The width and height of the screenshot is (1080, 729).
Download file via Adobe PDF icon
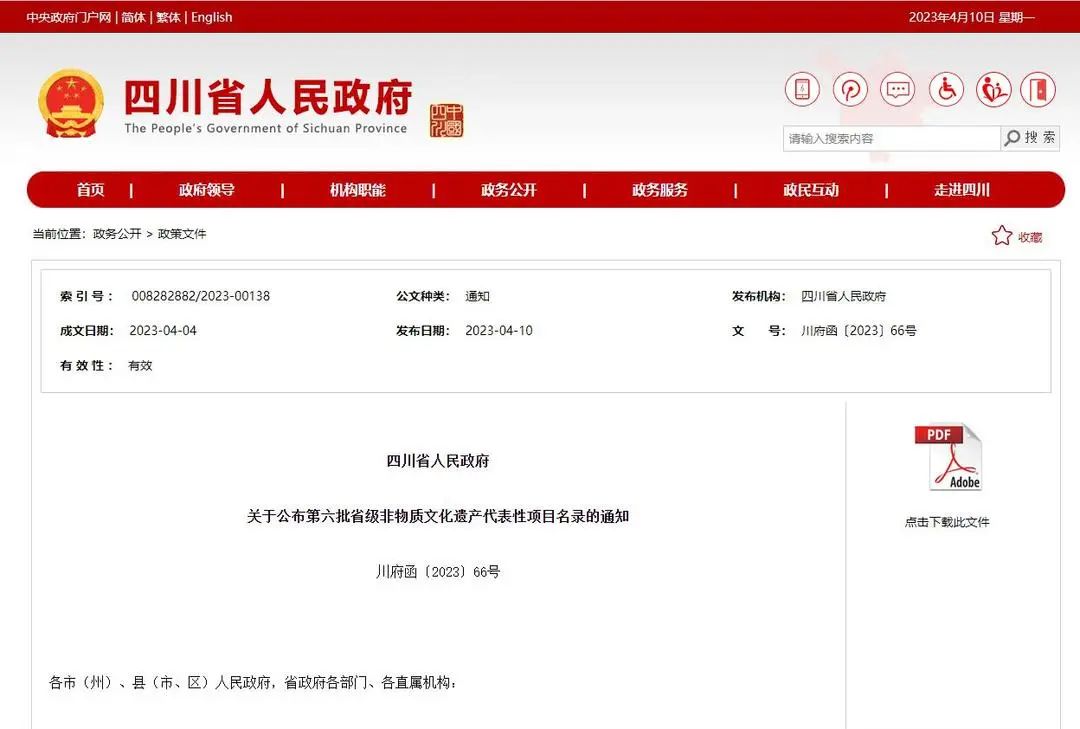948,457
